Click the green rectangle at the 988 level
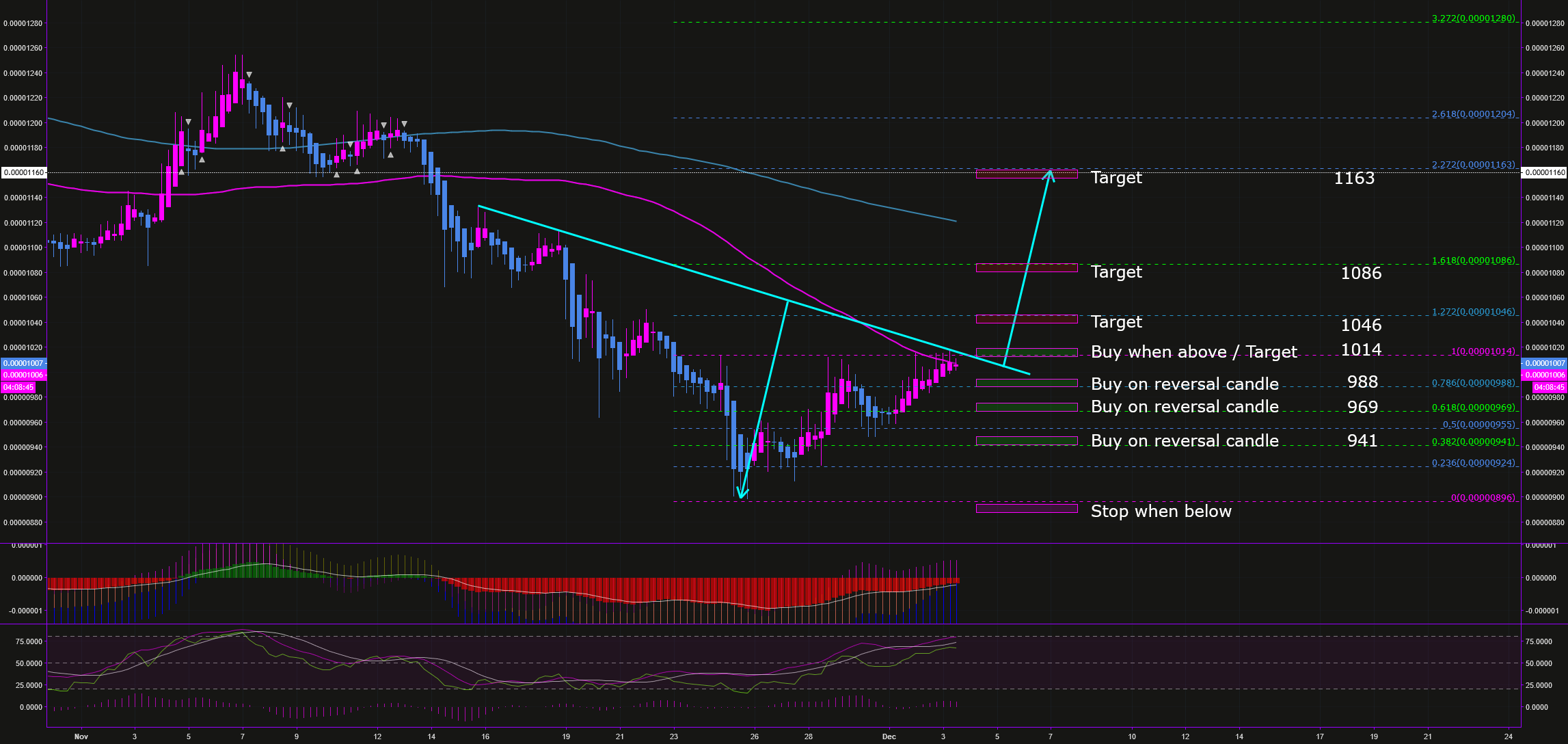1568x744 pixels. [1027, 383]
